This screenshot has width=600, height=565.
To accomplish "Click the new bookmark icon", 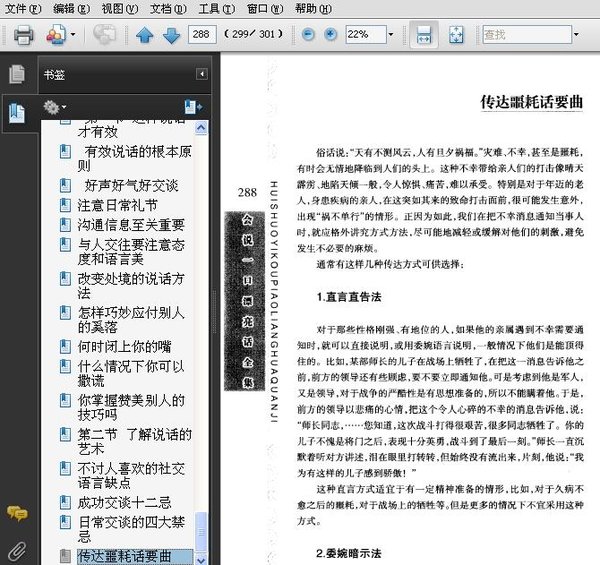I will [192, 107].
